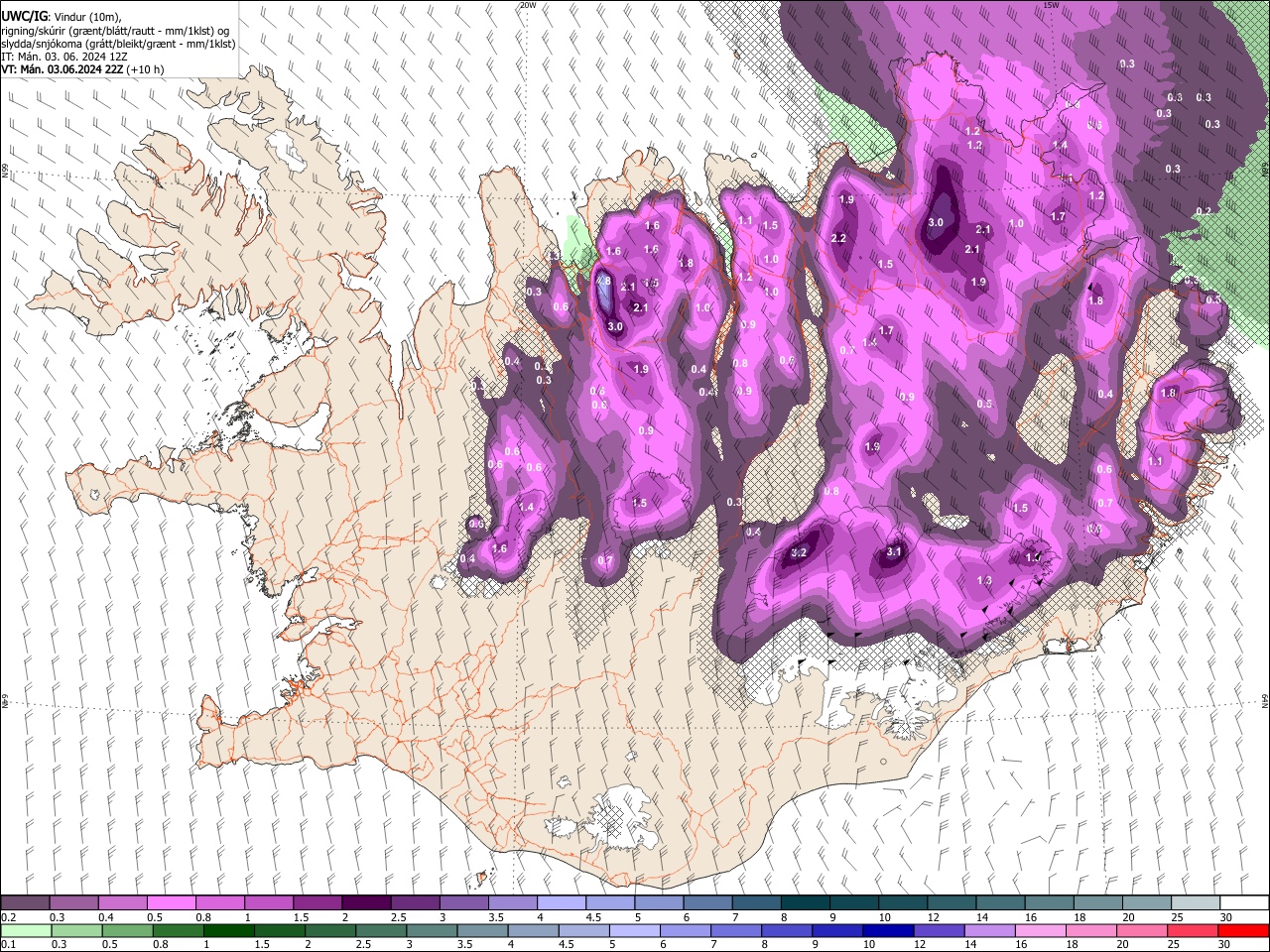Image resolution: width=1270 pixels, height=952 pixels.
Task: Pick the dark teal 8 swatch, upper scale
Action: [x=806, y=903]
